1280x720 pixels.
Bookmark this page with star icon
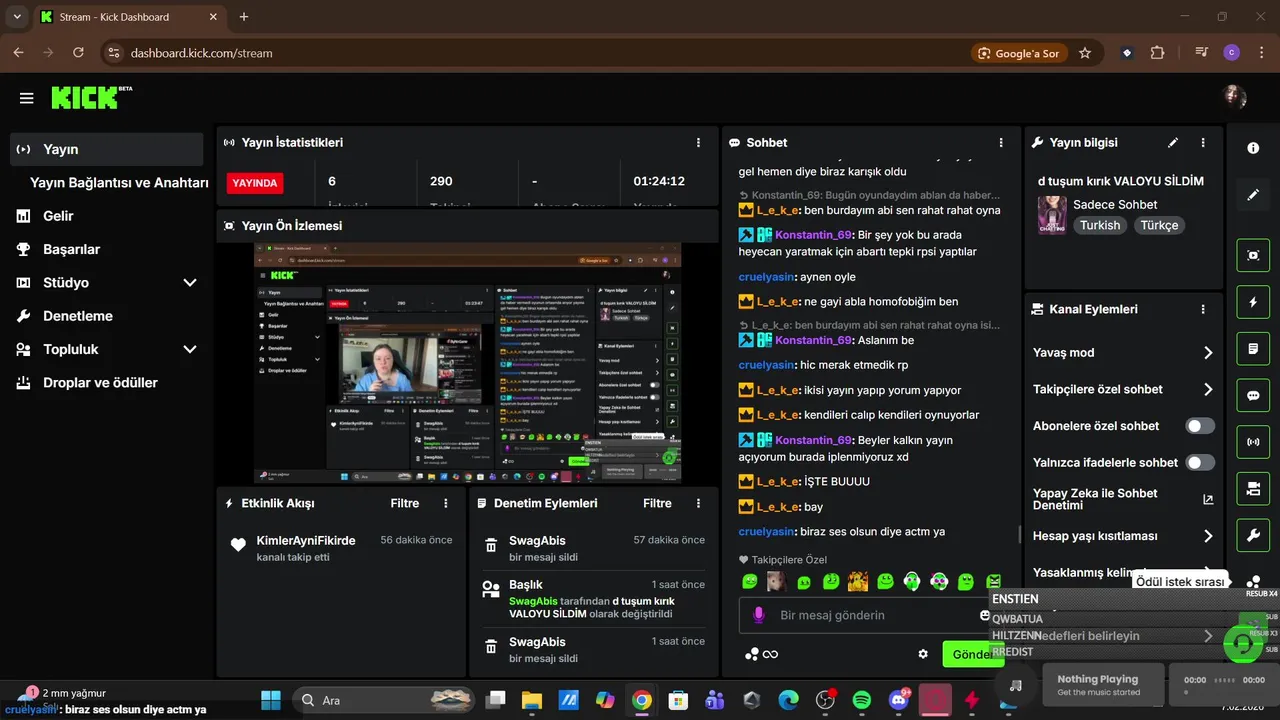(x=1085, y=53)
